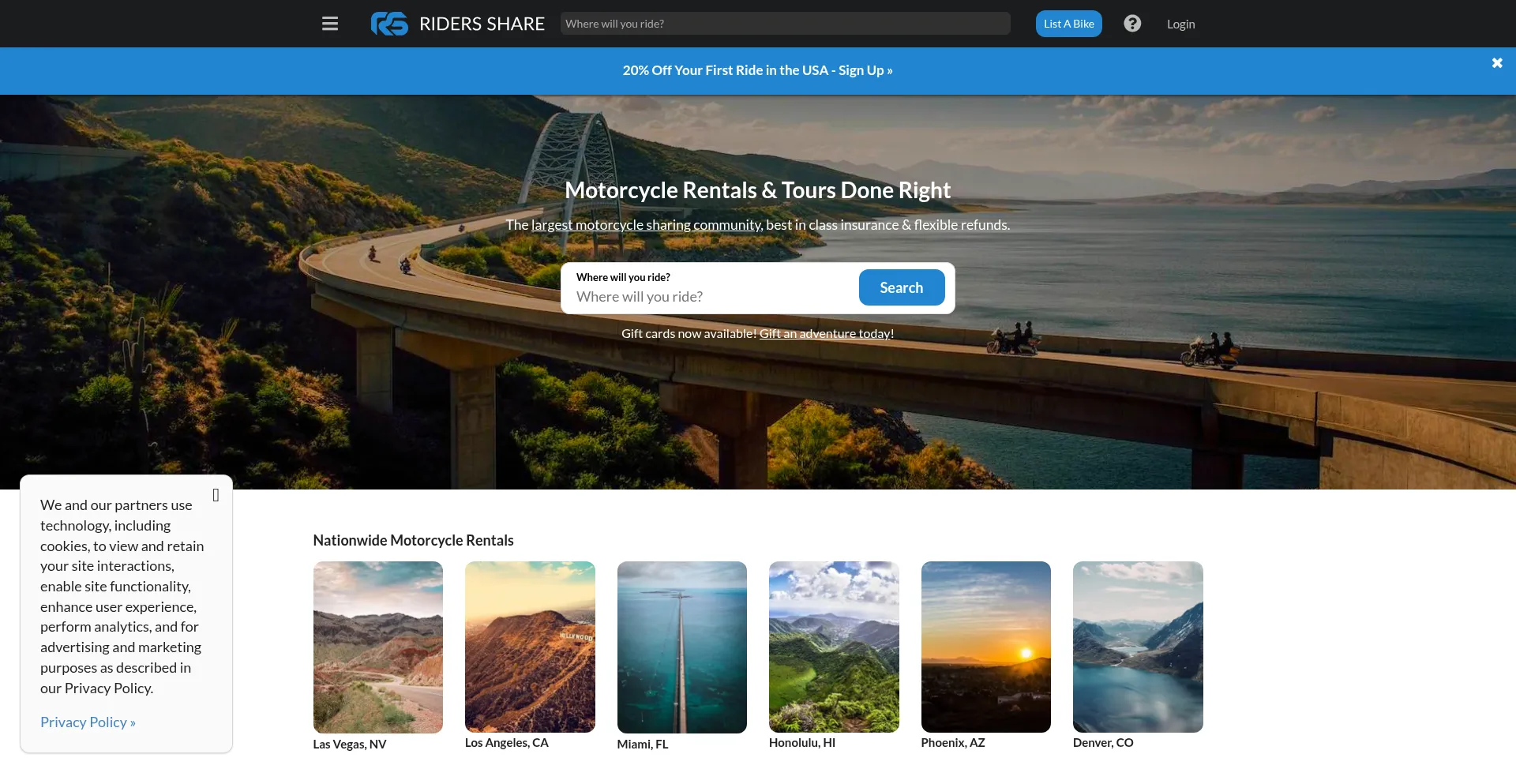The width and height of the screenshot is (1516, 784).
Task: Click the hero Where will you ride input
Action: 711,297
